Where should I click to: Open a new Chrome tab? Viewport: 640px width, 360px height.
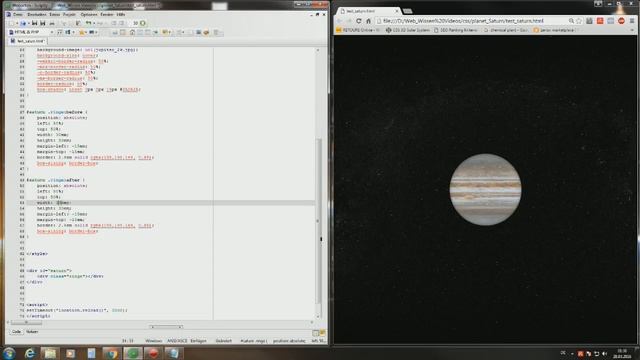click(x=407, y=11)
